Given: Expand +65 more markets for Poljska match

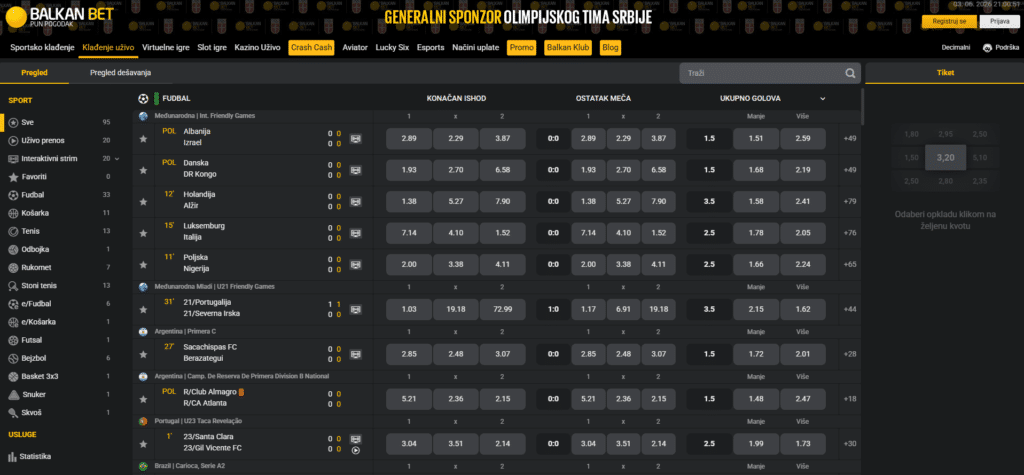Looking at the screenshot, I should 850,265.
